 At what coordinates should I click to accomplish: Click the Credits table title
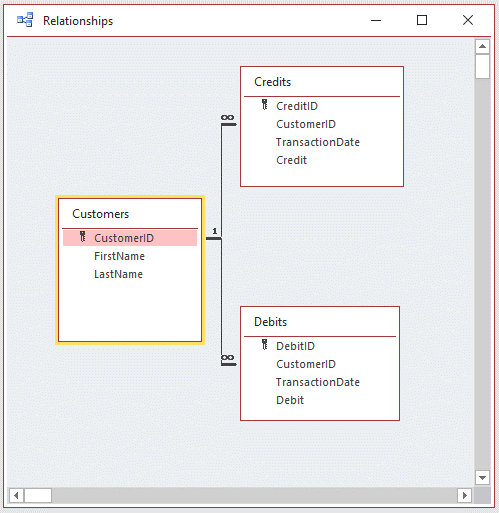click(x=272, y=82)
